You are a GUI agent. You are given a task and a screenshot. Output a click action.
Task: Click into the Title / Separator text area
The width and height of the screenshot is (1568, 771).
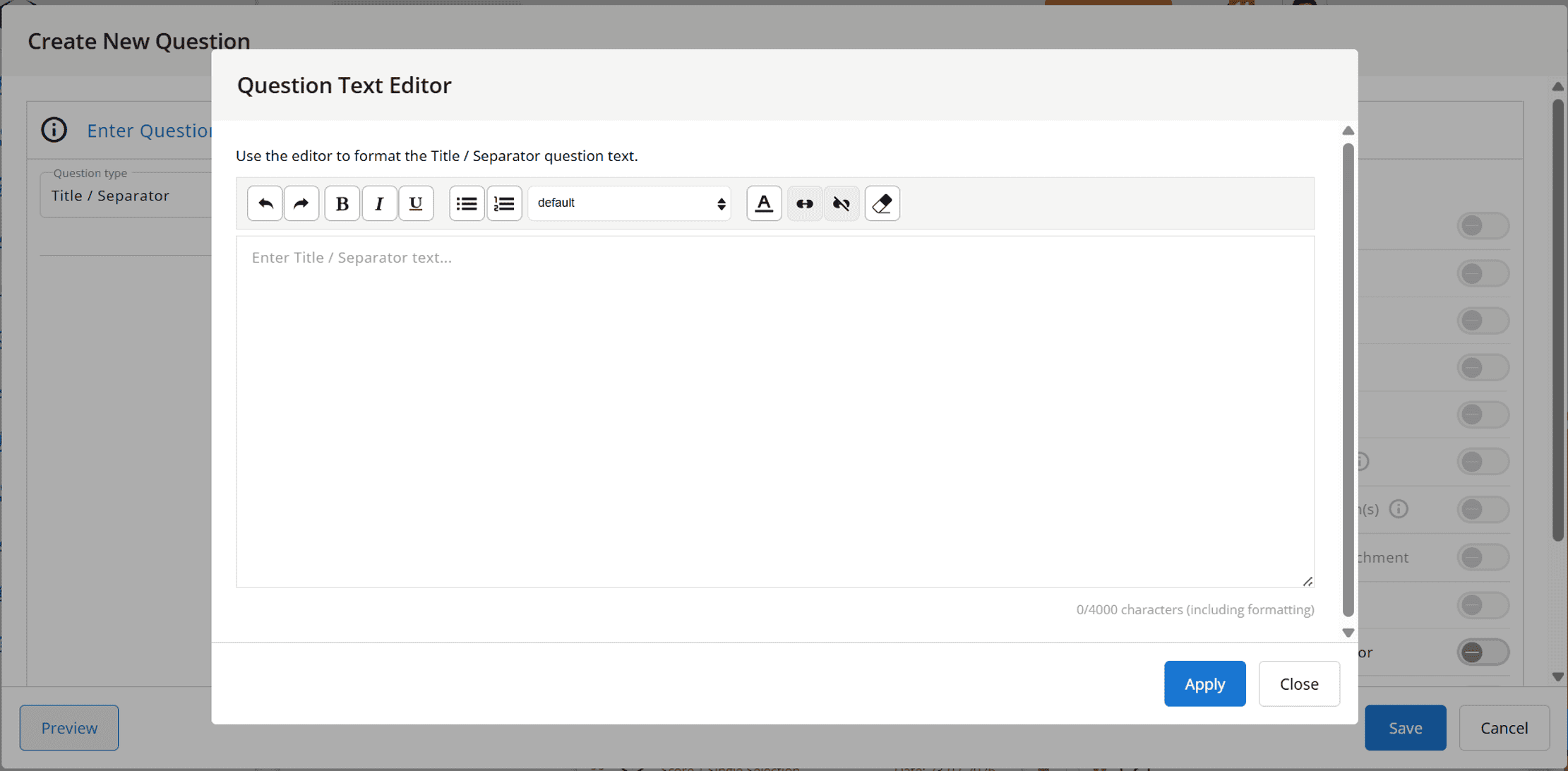(x=775, y=412)
